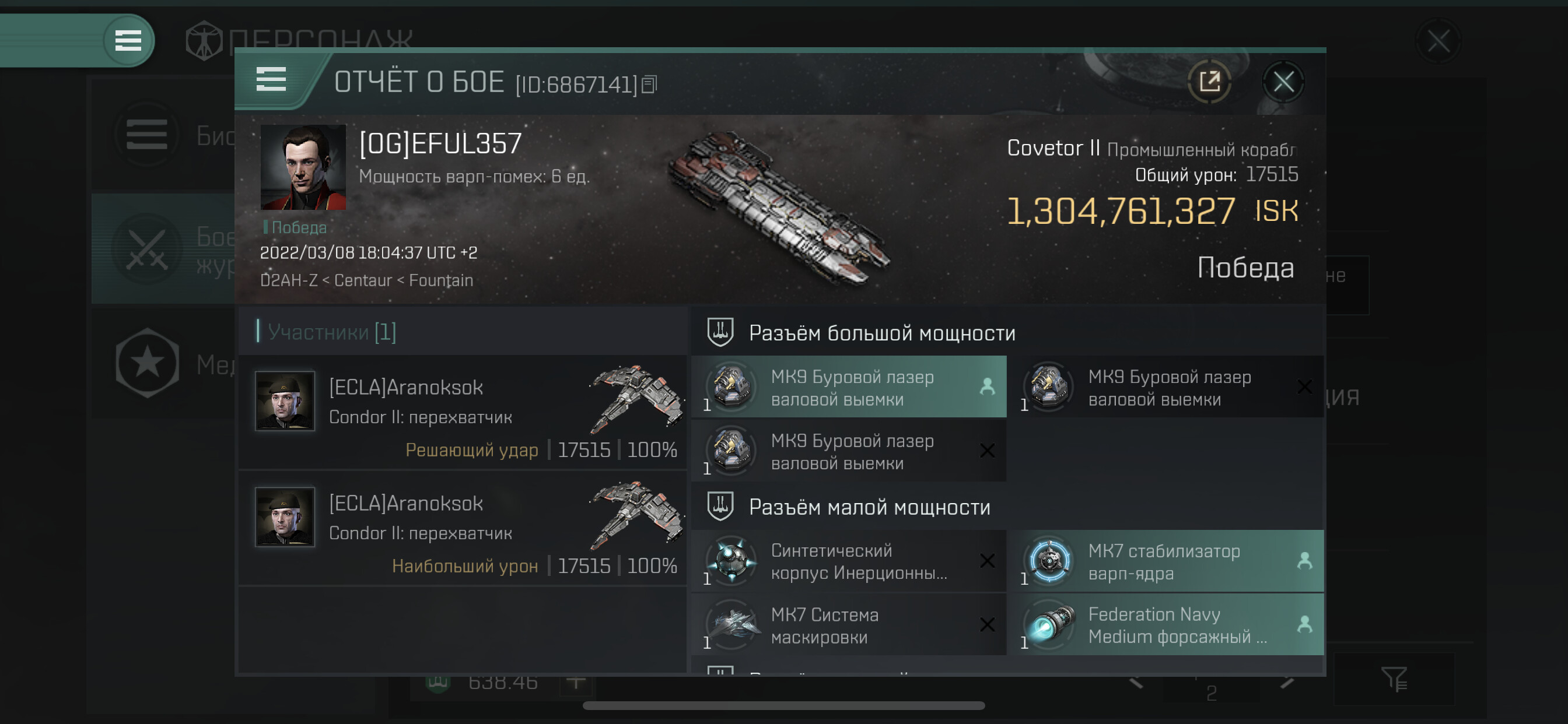
Task: Open the Участники participants tab
Action: (x=332, y=332)
